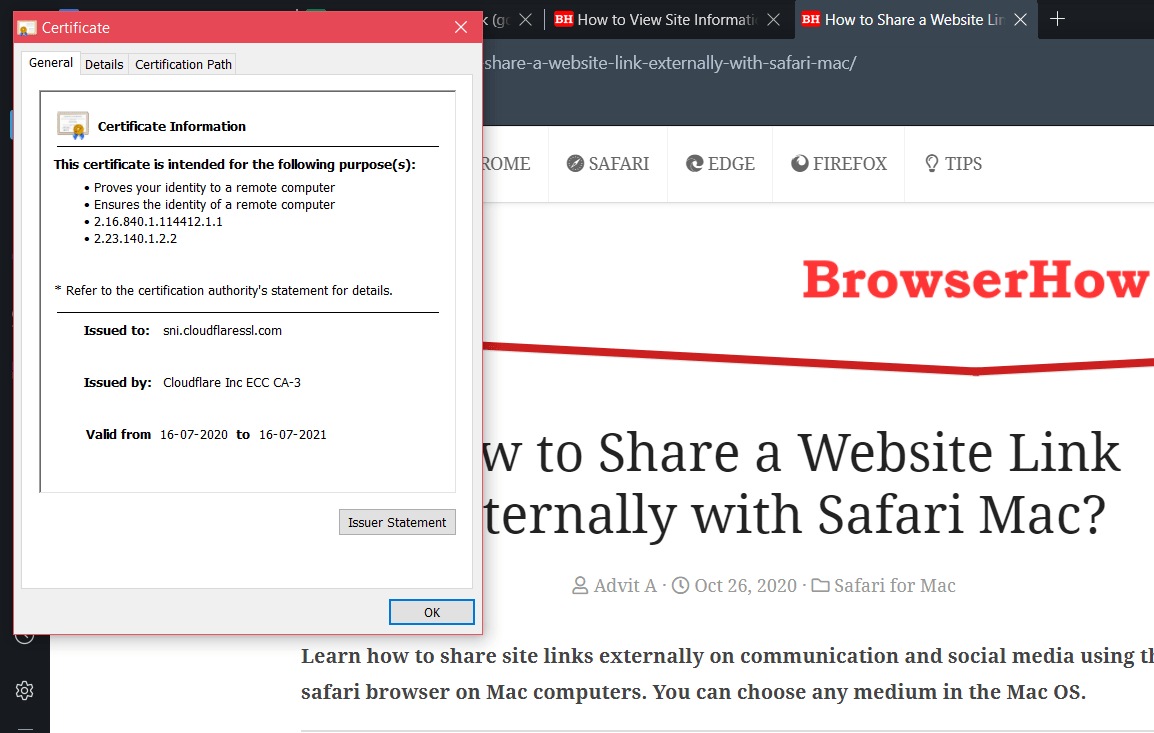Viewport: 1154px width, 733px height.
Task: Click the 'Cloudflare Inc ECC CA-3' issuer text
Action: [x=232, y=383]
